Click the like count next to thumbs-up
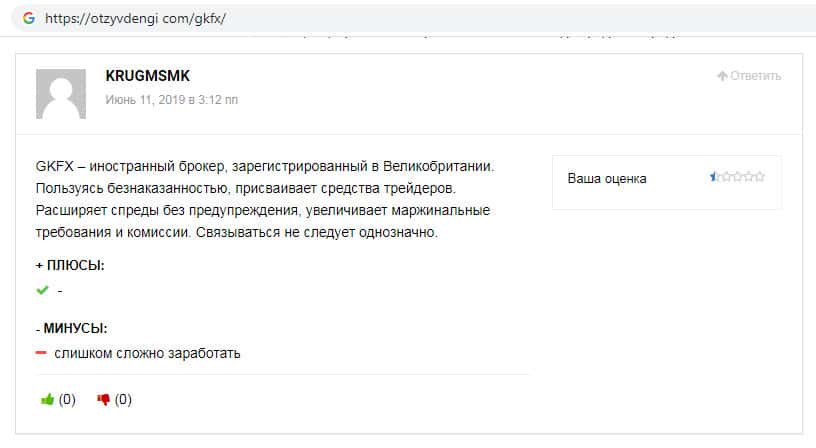The image size is (816, 448). (67, 400)
